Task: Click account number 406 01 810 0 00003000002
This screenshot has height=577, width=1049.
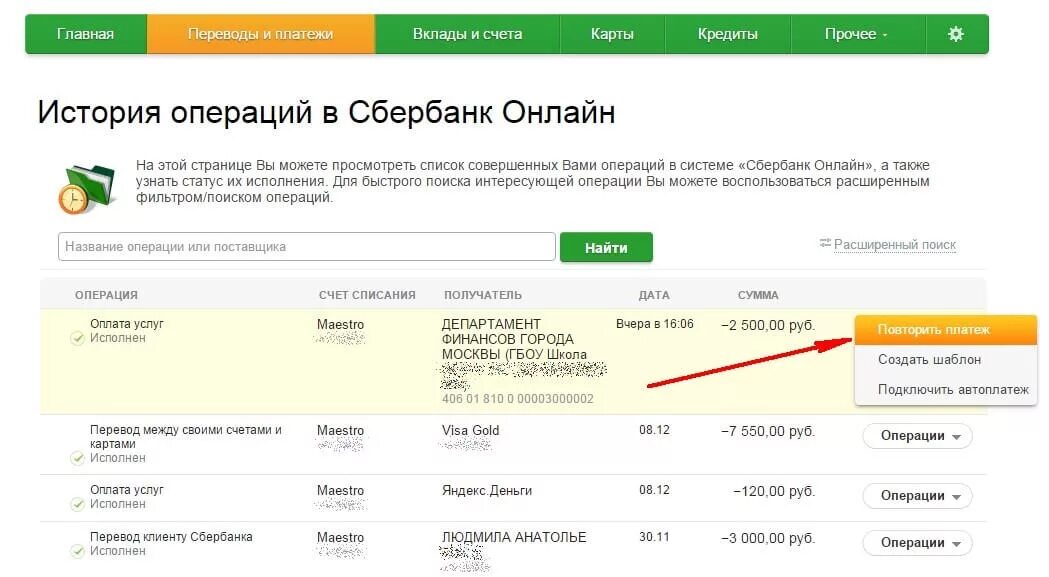Action: [x=518, y=399]
